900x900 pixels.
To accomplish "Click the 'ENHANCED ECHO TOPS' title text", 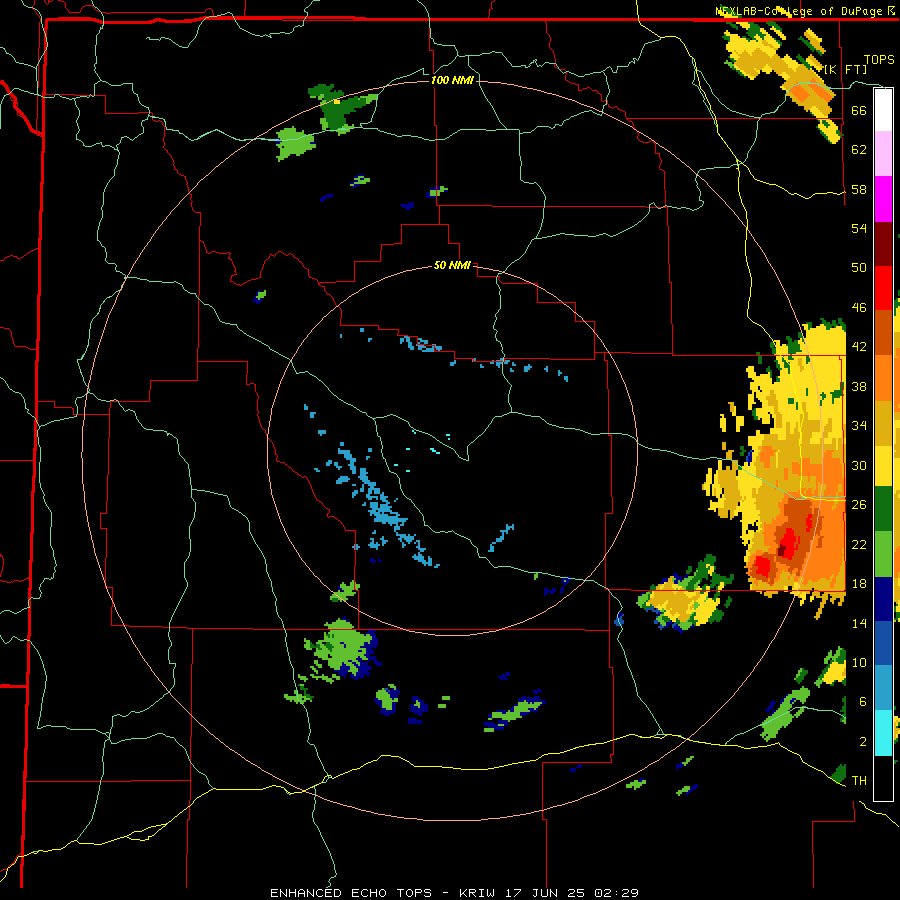I will (351, 893).
